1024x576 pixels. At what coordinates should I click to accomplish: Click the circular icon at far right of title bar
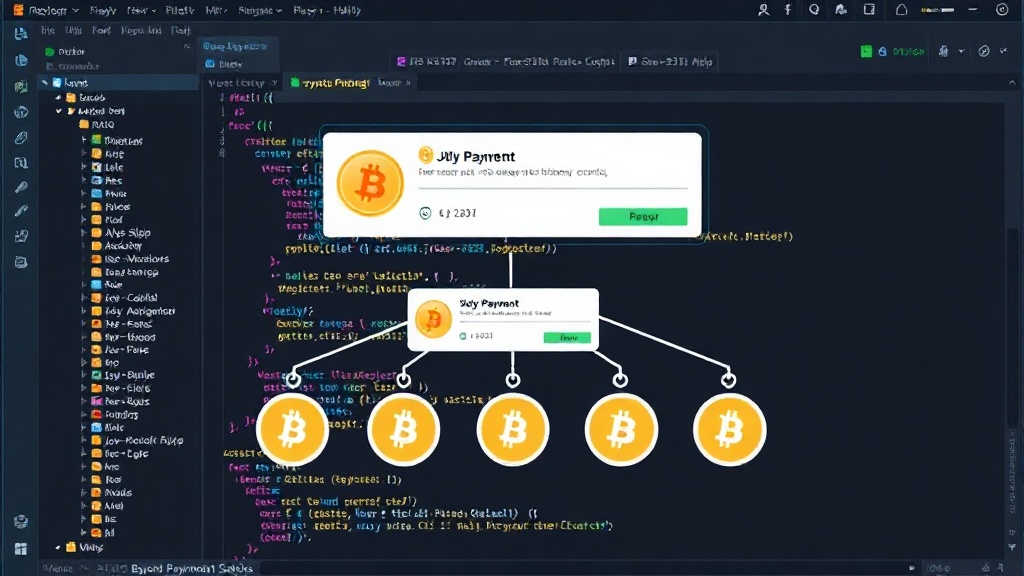coord(1002,10)
